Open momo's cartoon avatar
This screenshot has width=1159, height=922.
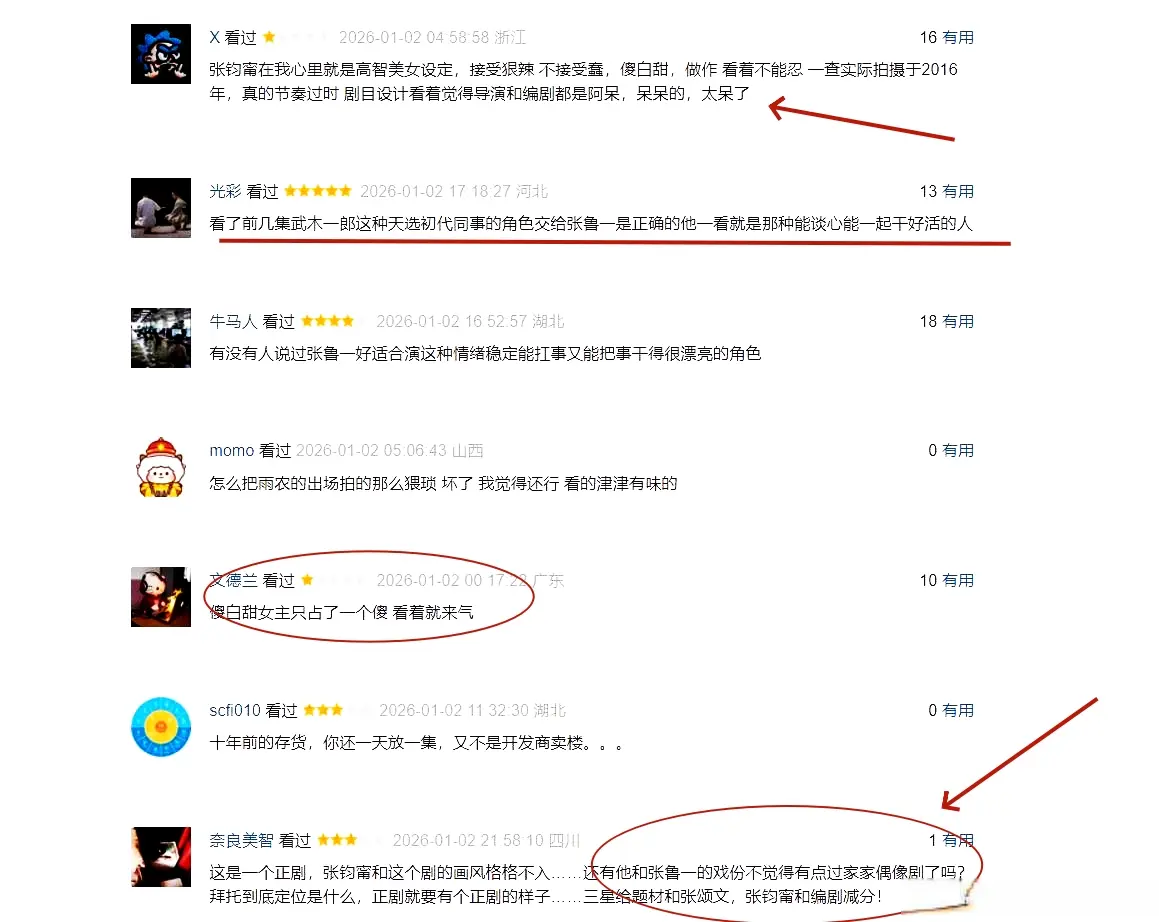point(160,467)
